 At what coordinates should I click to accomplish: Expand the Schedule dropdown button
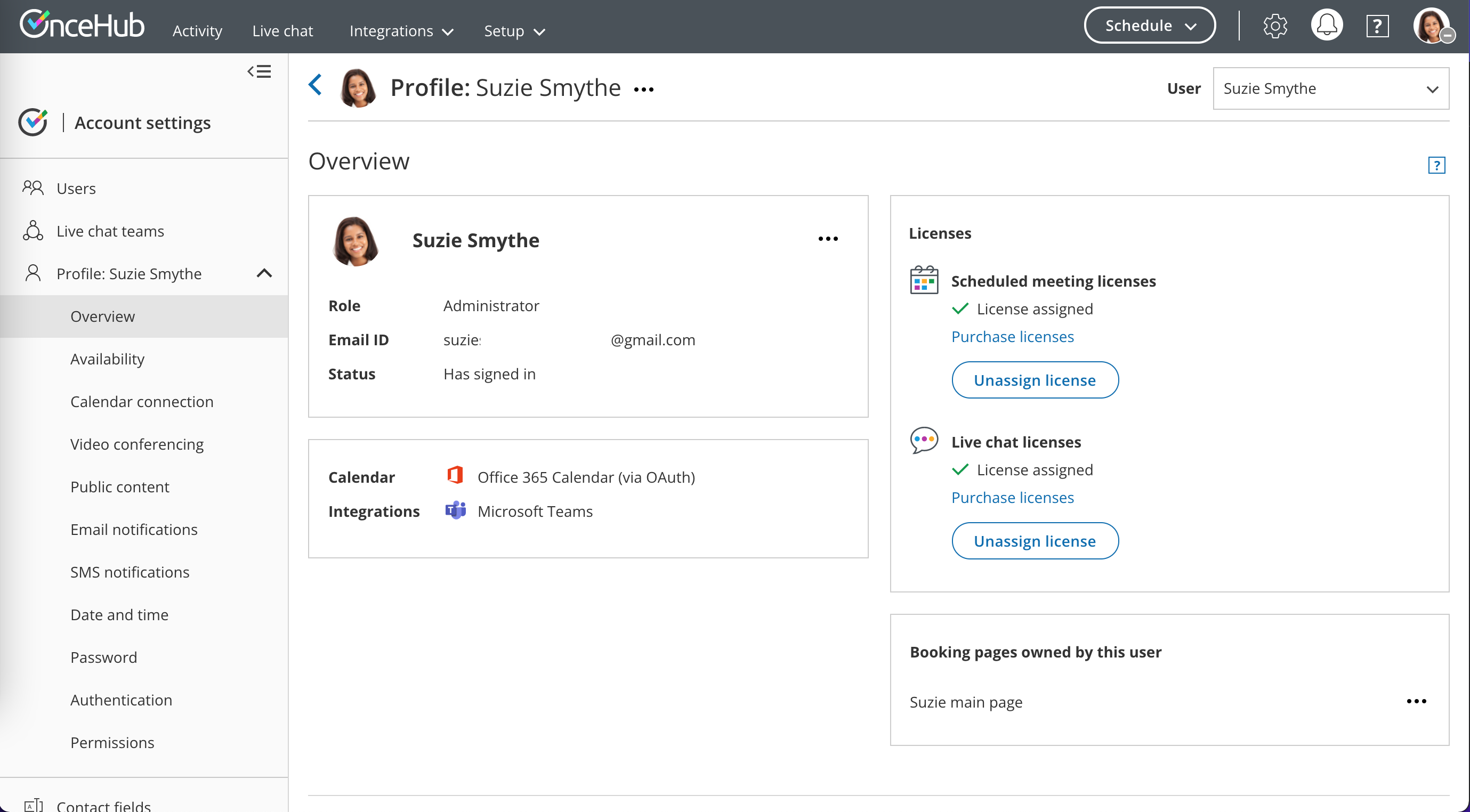(1149, 26)
